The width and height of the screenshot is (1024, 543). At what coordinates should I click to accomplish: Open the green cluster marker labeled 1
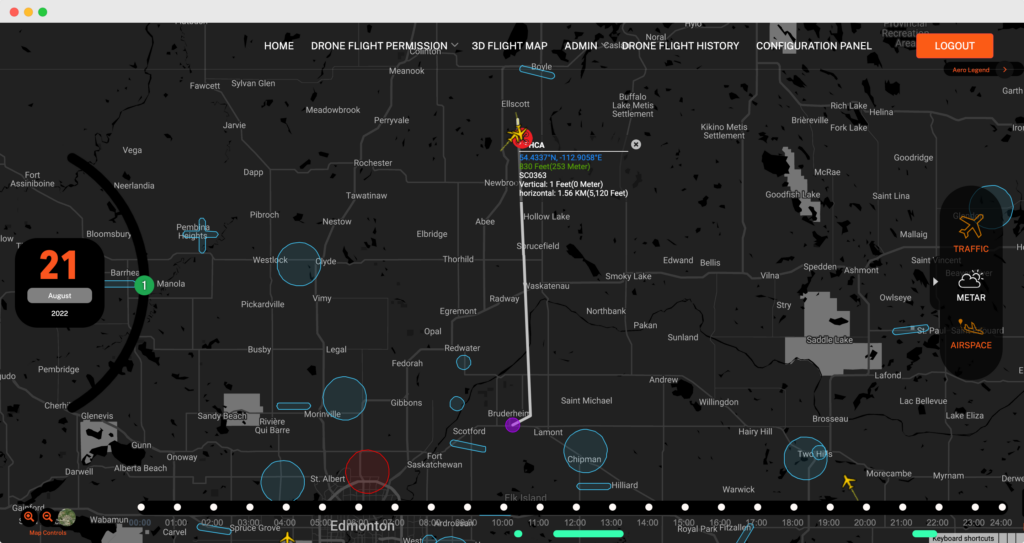(144, 285)
